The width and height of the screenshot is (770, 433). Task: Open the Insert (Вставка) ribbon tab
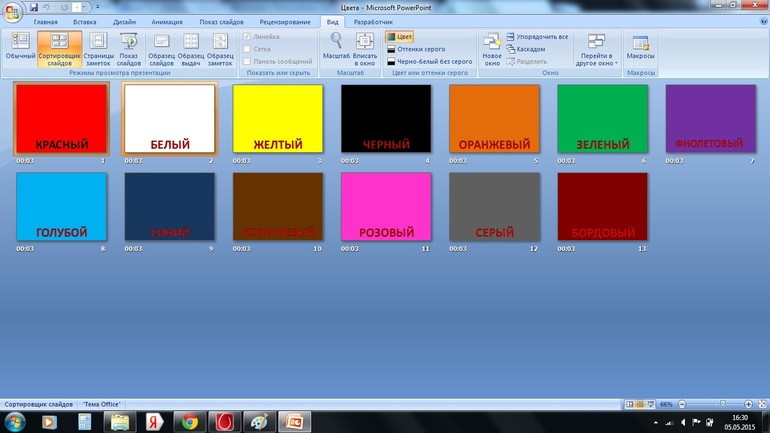(85, 21)
